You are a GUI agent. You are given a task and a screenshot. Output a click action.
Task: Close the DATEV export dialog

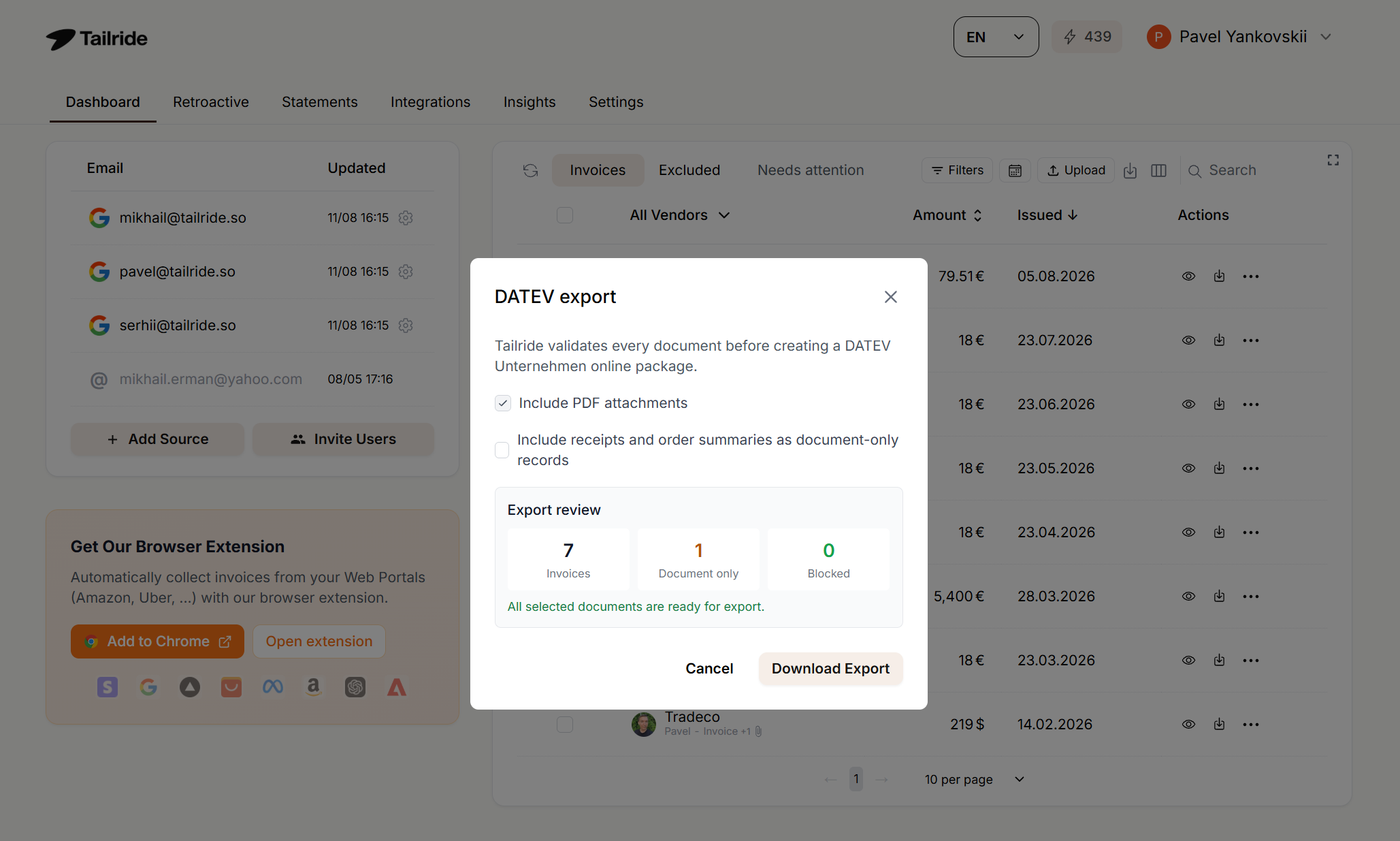click(890, 297)
